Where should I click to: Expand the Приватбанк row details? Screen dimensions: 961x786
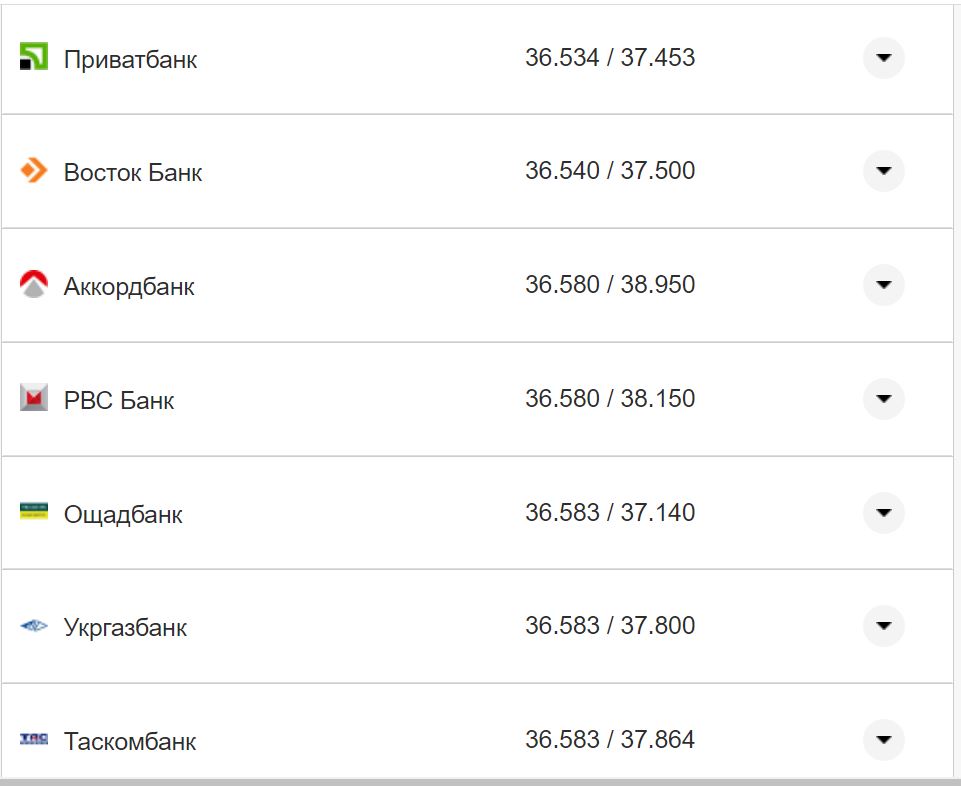click(x=883, y=58)
